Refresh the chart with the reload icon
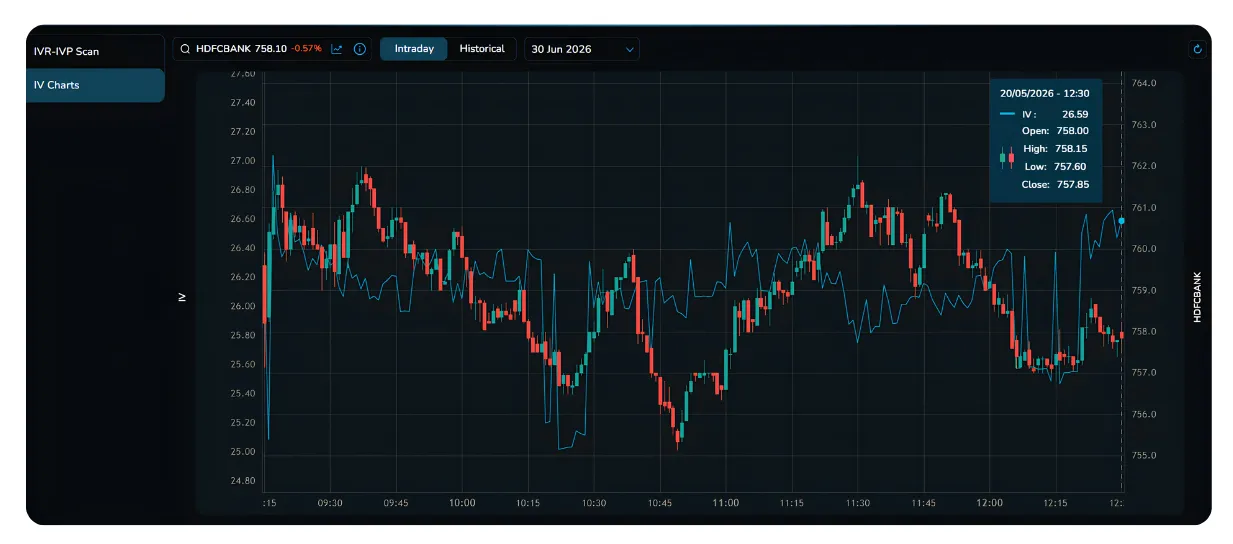The width and height of the screenshot is (1233, 544). (1198, 49)
